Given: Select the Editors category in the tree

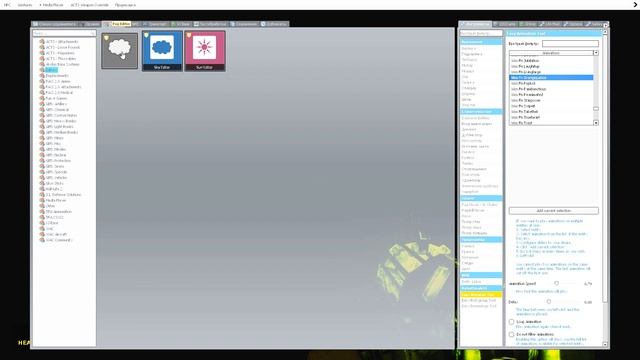Looking at the screenshot, I should [x=51, y=70].
